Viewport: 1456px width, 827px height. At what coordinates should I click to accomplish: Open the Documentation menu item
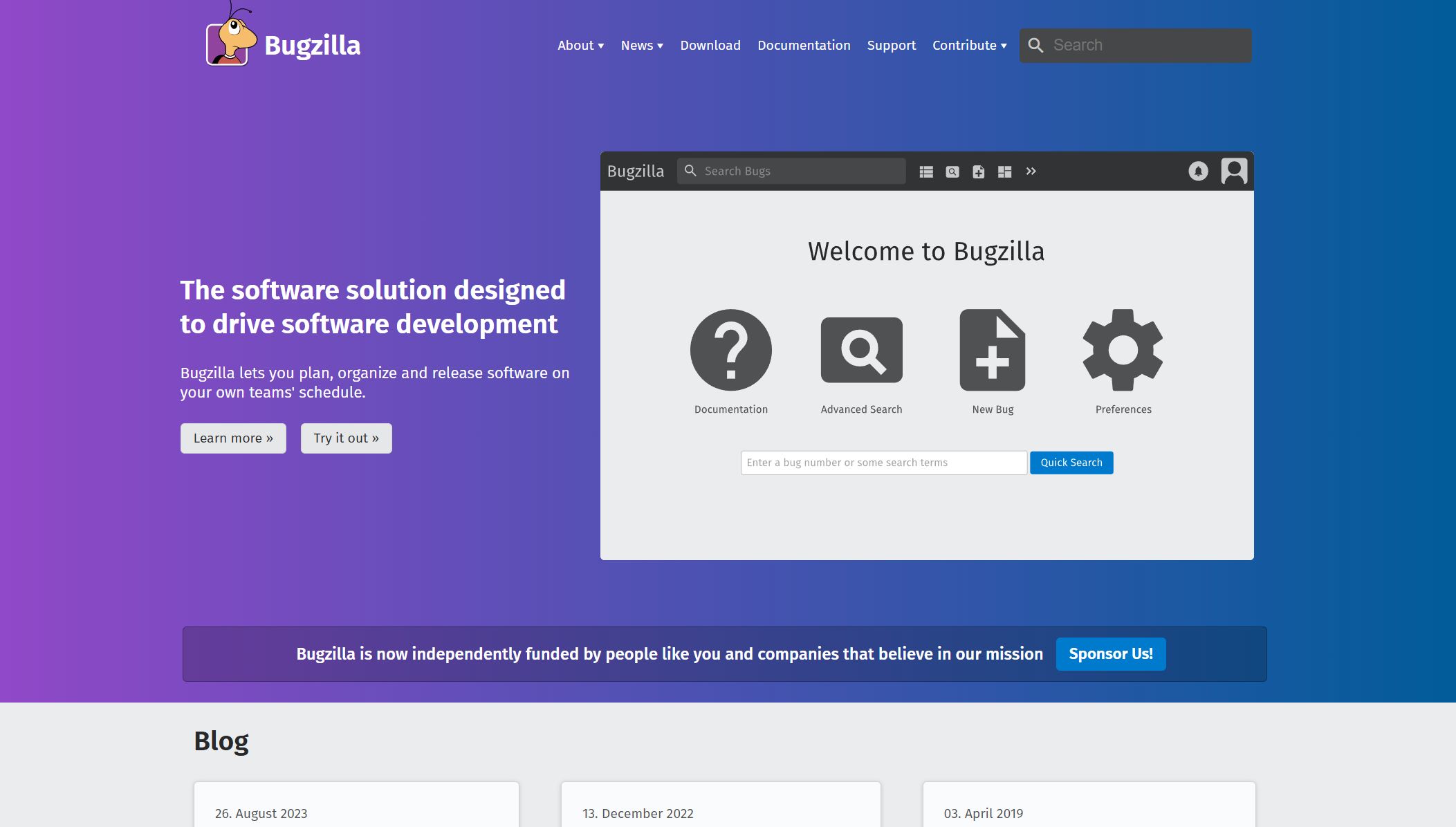click(x=804, y=45)
